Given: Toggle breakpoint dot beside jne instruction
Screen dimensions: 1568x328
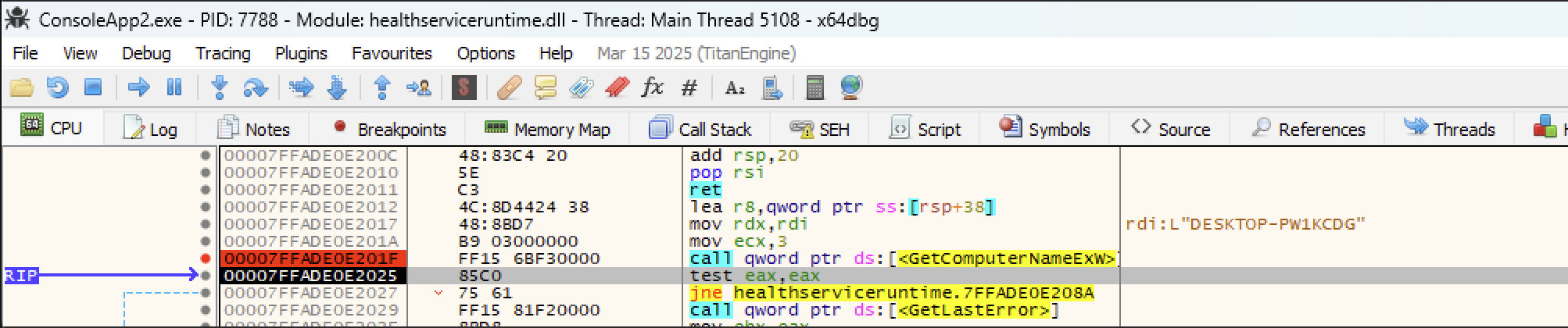Looking at the screenshot, I should coord(206,293).
